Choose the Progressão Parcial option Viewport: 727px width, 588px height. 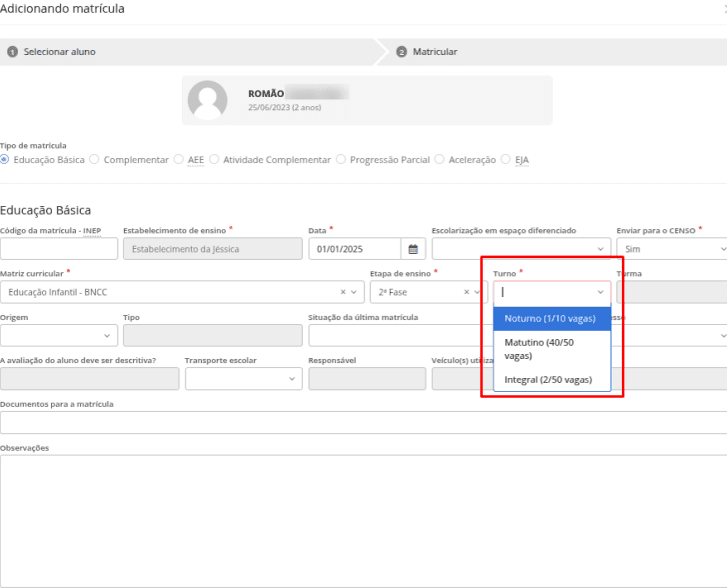point(341,159)
